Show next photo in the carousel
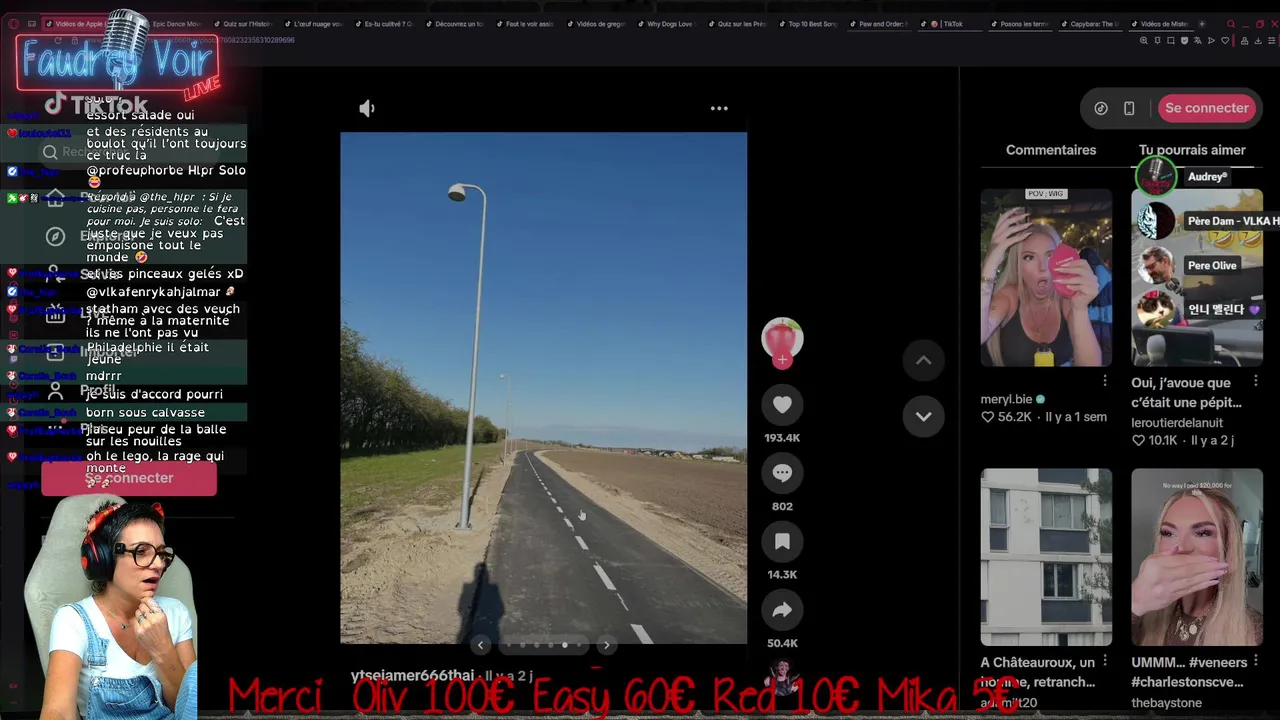The image size is (1280, 720). pos(606,645)
